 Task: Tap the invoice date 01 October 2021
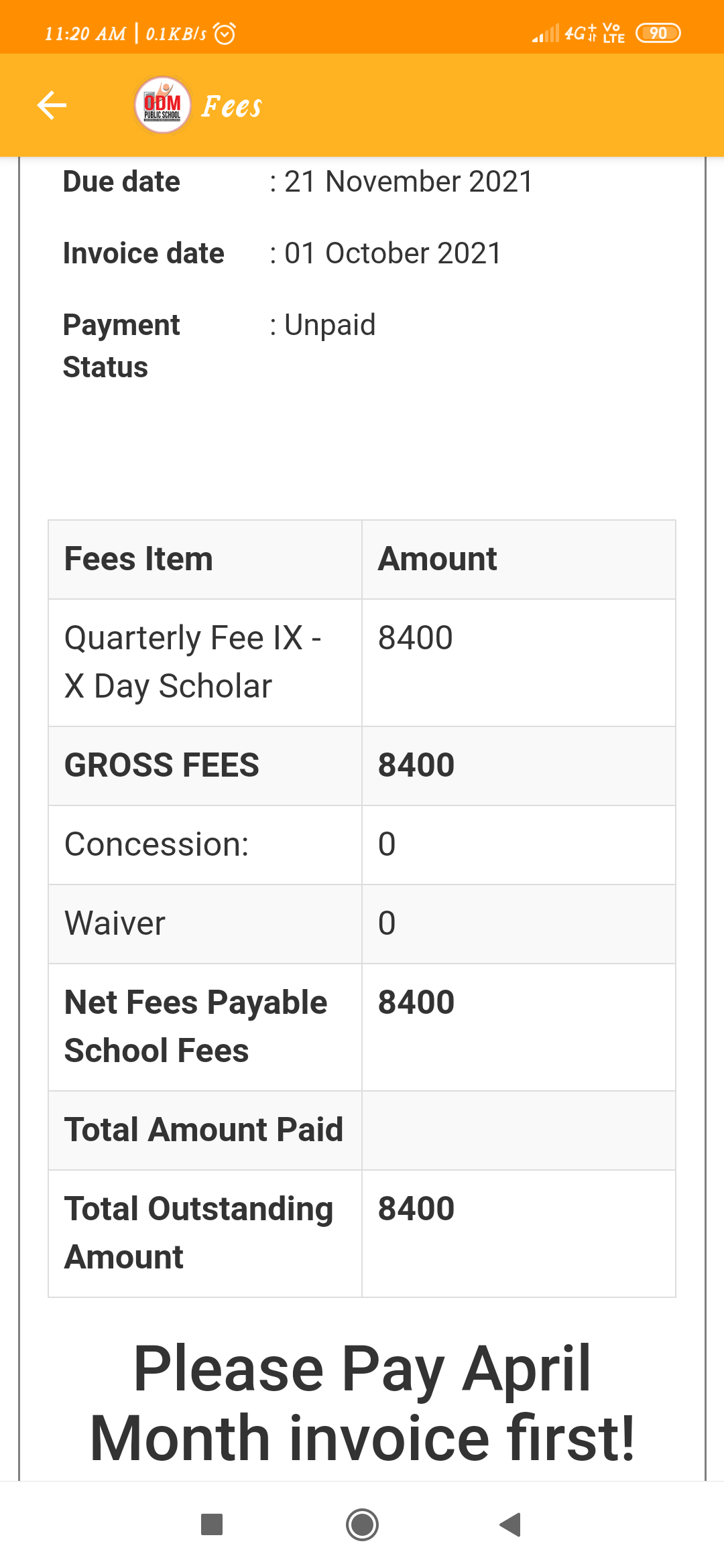(x=393, y=253)
